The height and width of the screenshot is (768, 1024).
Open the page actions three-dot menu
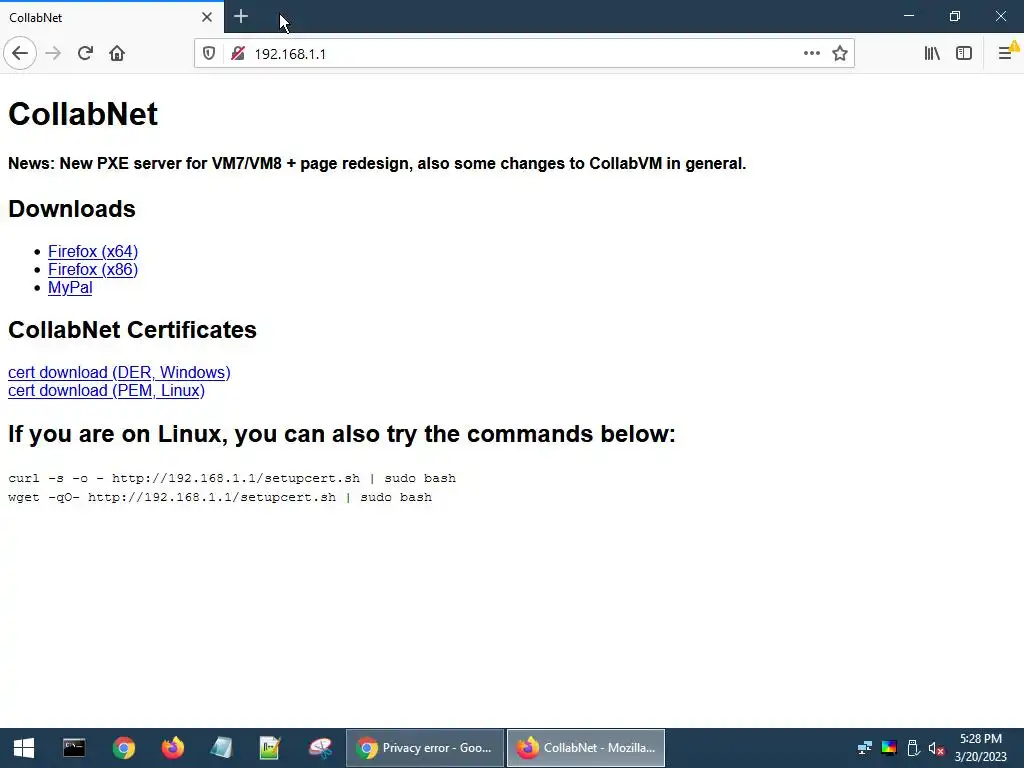[812, 54]
